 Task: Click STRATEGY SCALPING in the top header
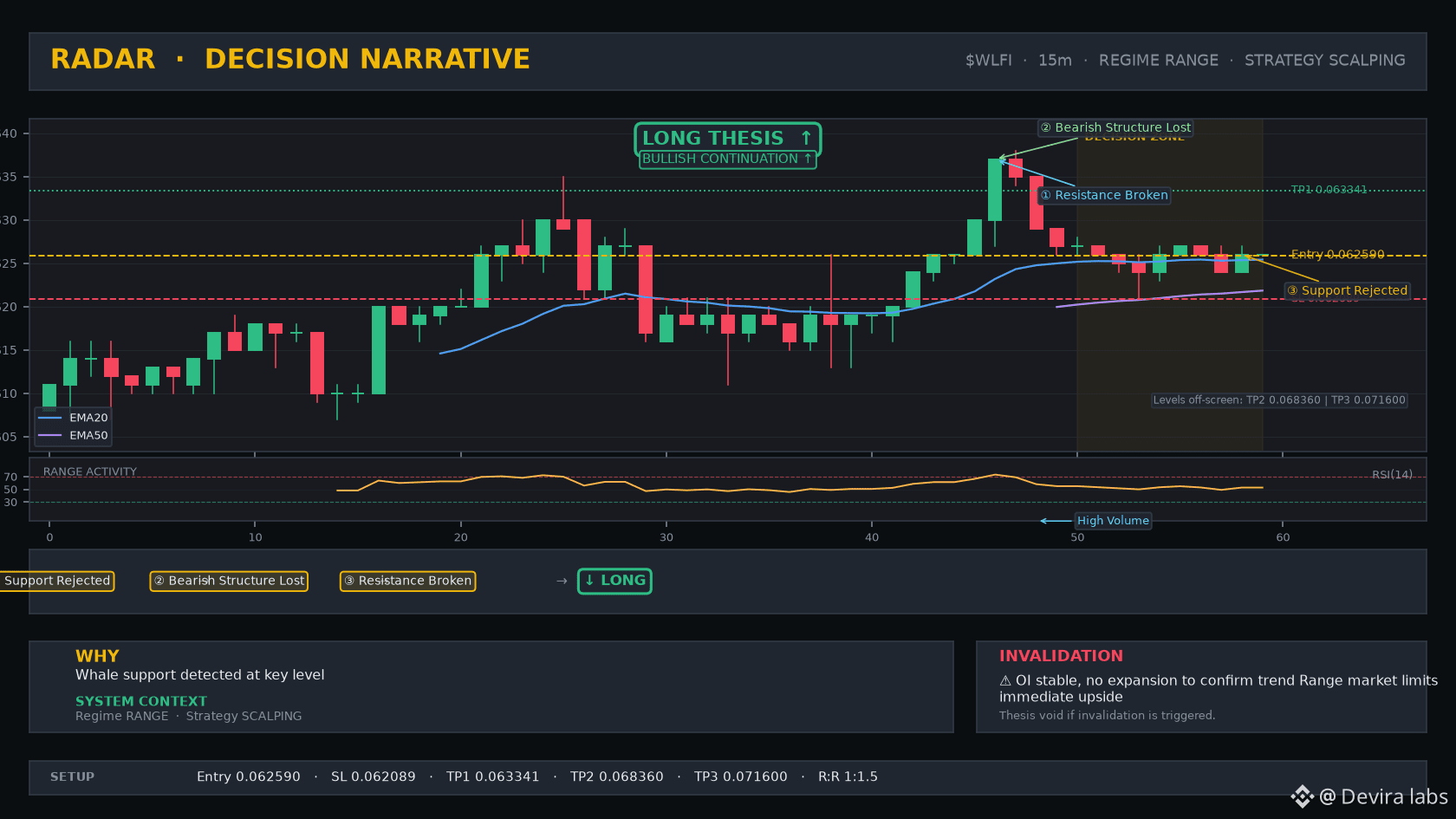(x=1325, y=61)
